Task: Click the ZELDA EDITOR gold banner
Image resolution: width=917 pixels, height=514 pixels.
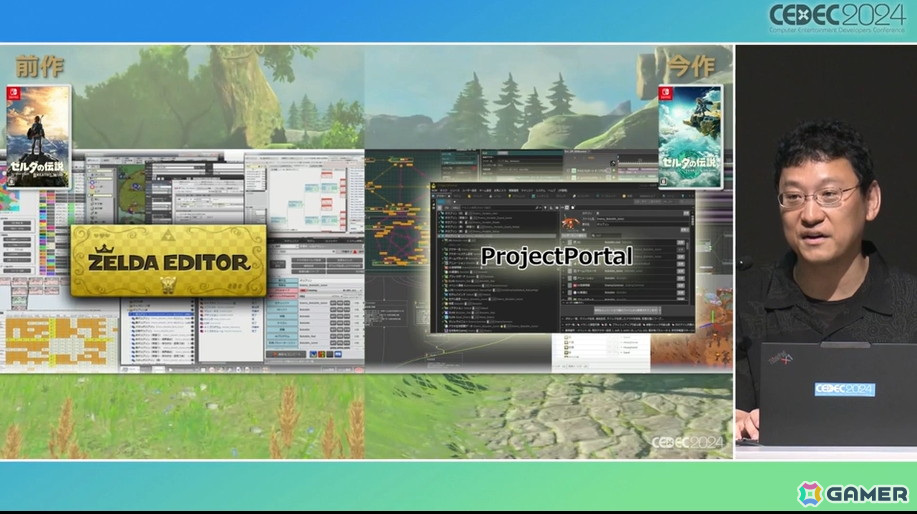Action: coord(168,261)
